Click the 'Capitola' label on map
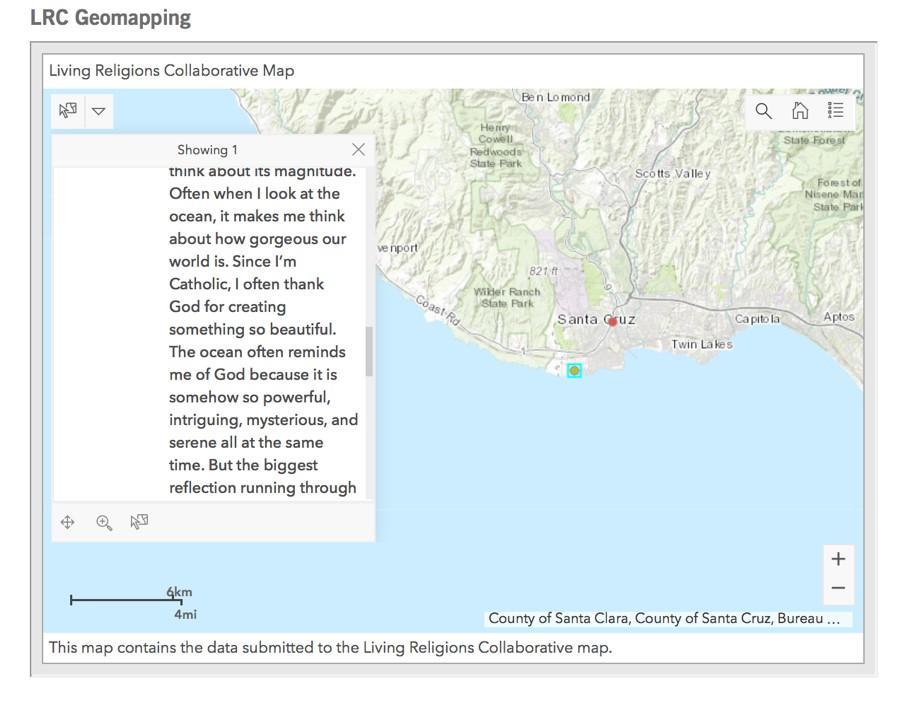Screen dimensions: 903x701 757,319
